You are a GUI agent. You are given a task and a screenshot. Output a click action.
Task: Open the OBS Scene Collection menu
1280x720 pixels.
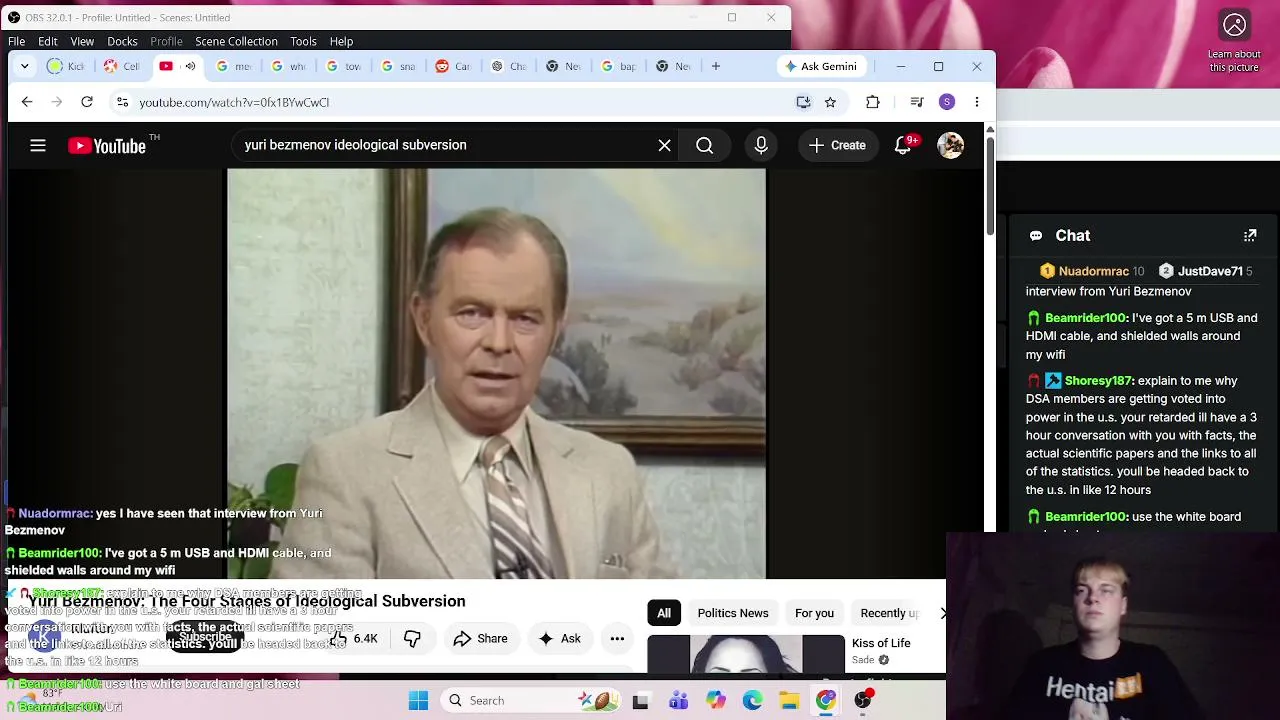236,41
